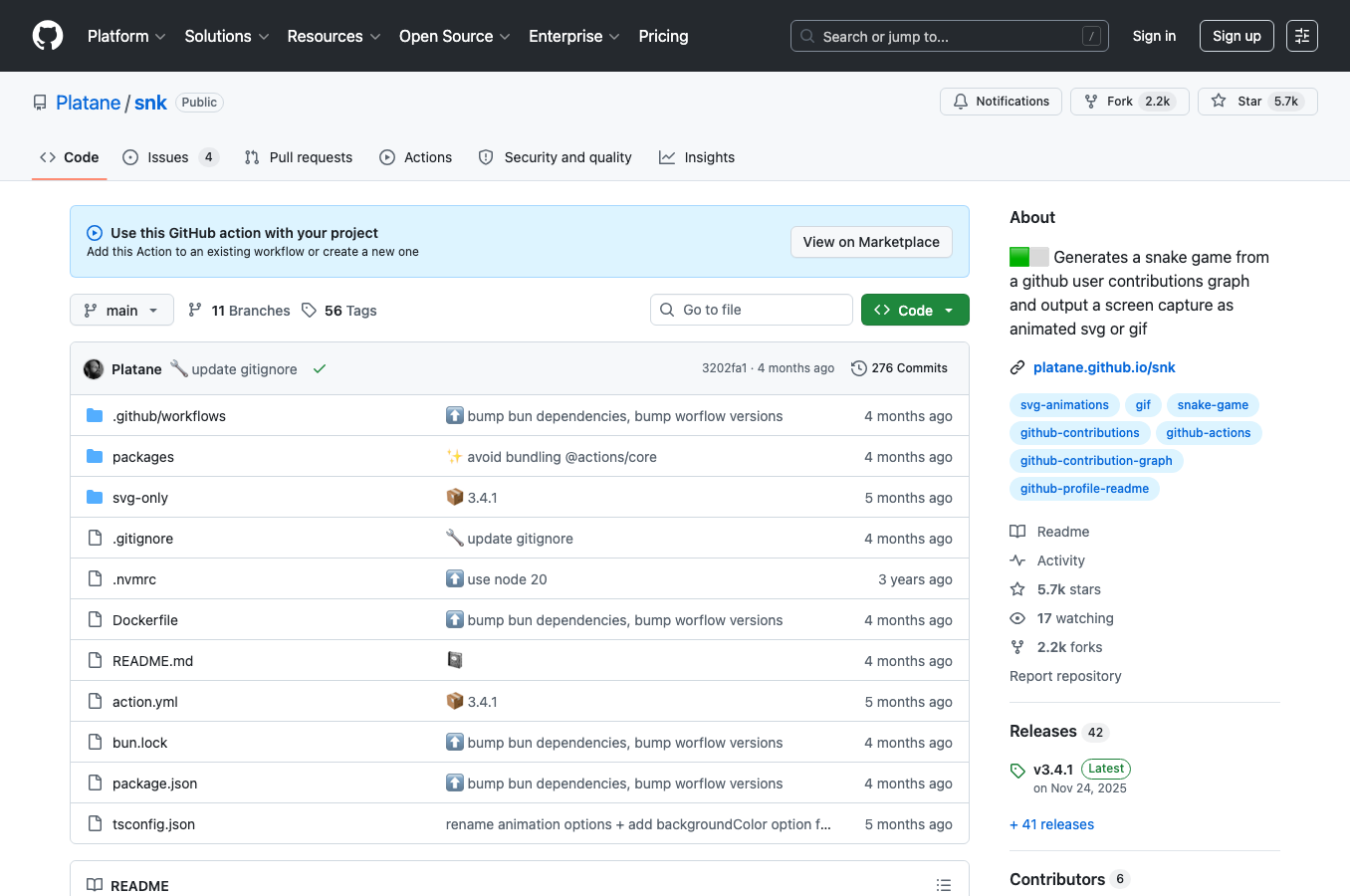The image size is (1350, 896).
Task: Click the Dockerfile file icon
Action: (x=95, y=620)
